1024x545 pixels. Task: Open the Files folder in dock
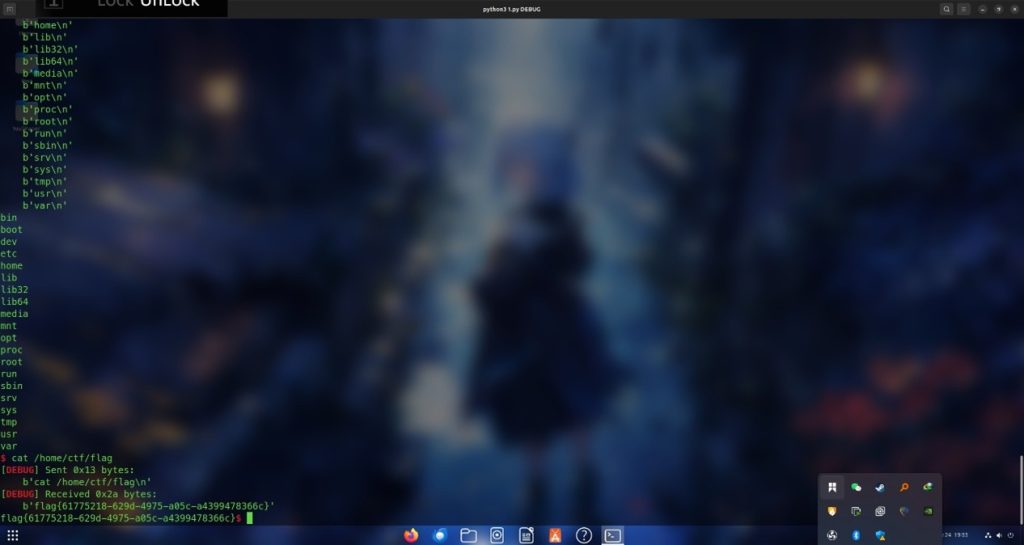point(468,535)
